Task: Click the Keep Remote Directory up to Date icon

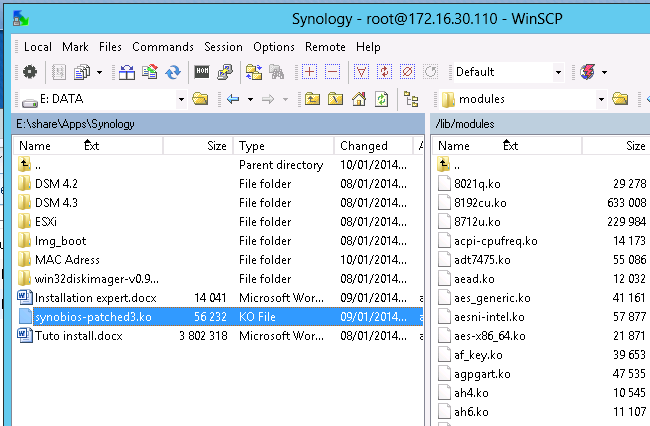Action: pyautogui.click(x=150, y=72)
